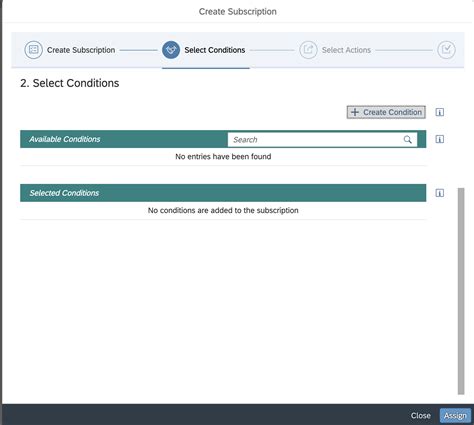Screen dimensions: 474x425
Task: Open the Select Actions step icon
Action: pyautogui.click(x=308, y=50)
